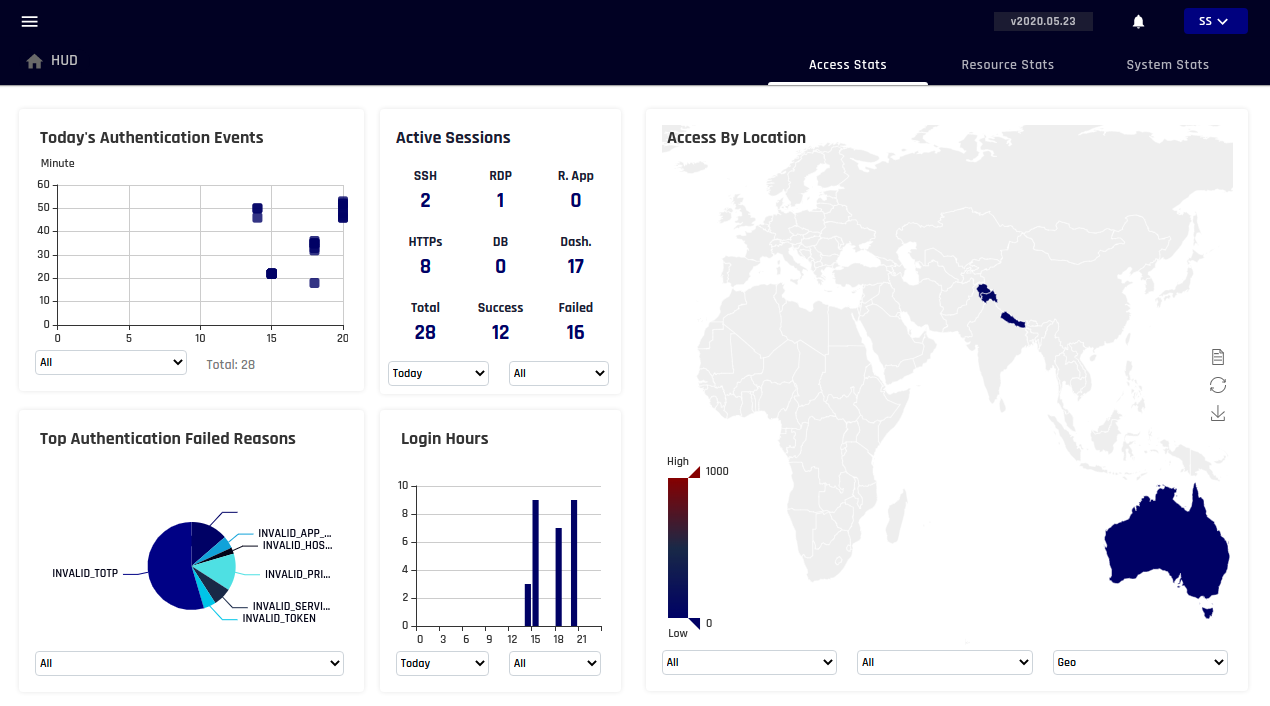Download the Access By Location map
Screen dimensions: 1270x706
point(1217,413)
